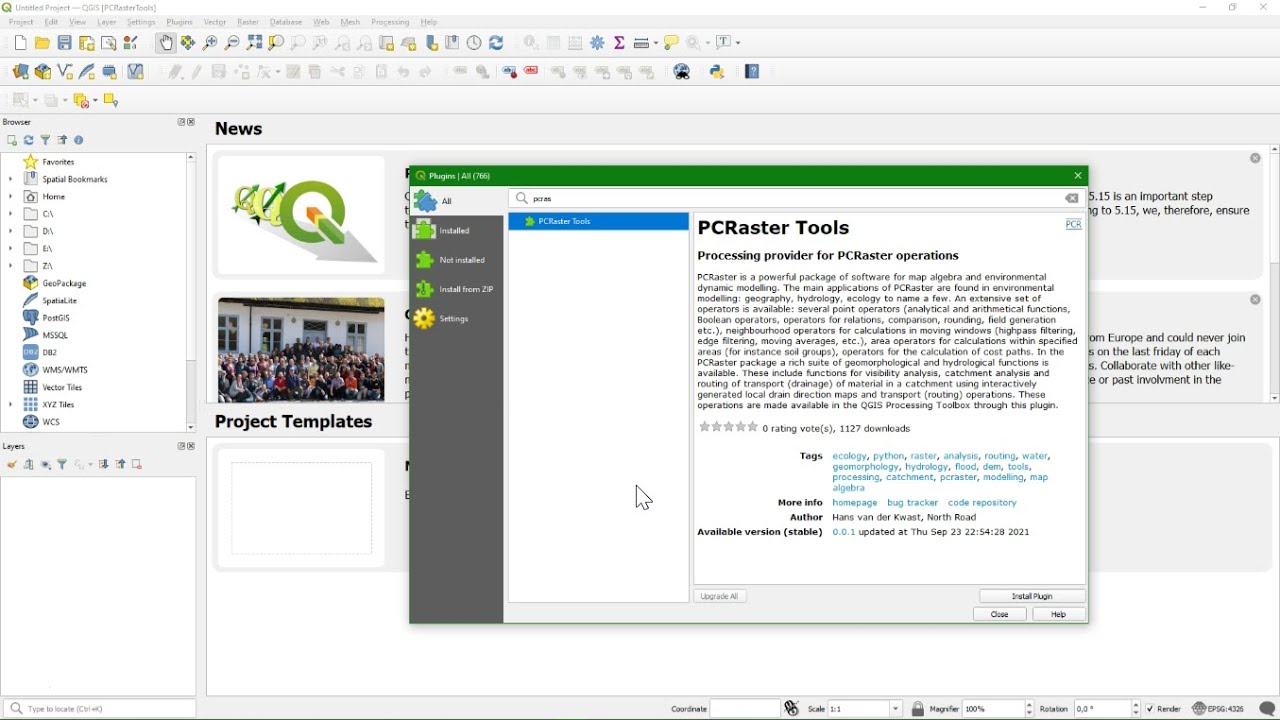Open plugin manager Settings tab

click(456, 318)
